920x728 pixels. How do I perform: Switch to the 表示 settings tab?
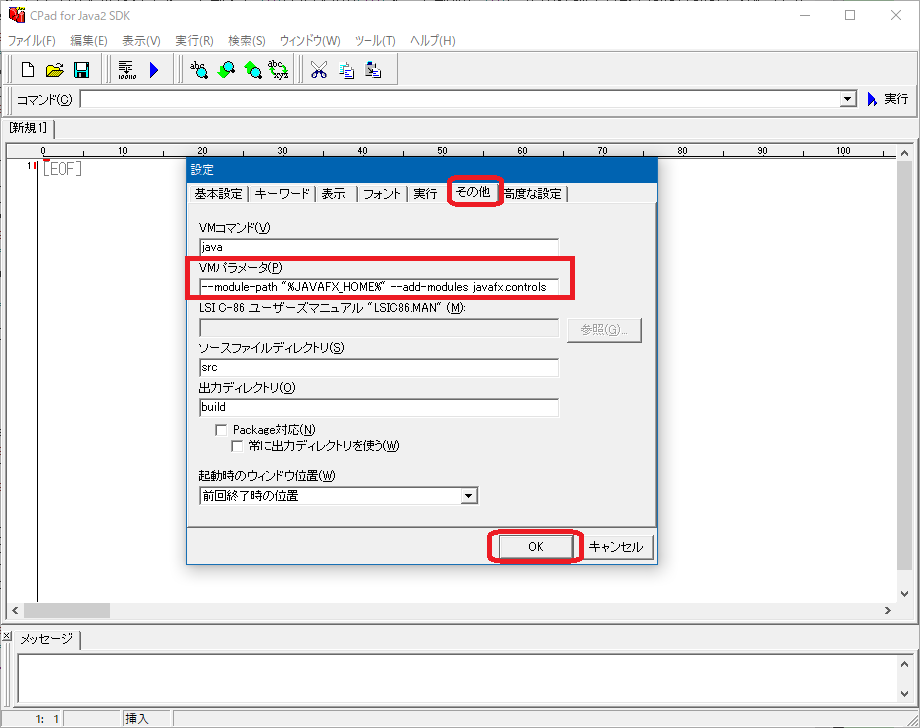[334, 194]
